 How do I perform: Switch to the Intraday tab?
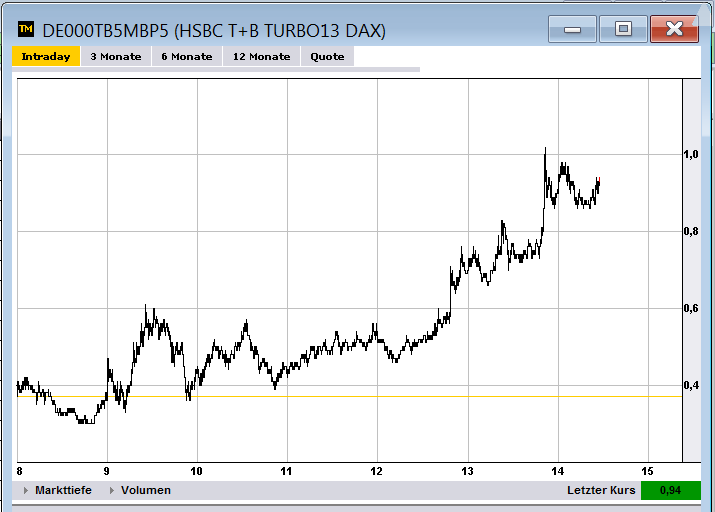pos(46,57)
